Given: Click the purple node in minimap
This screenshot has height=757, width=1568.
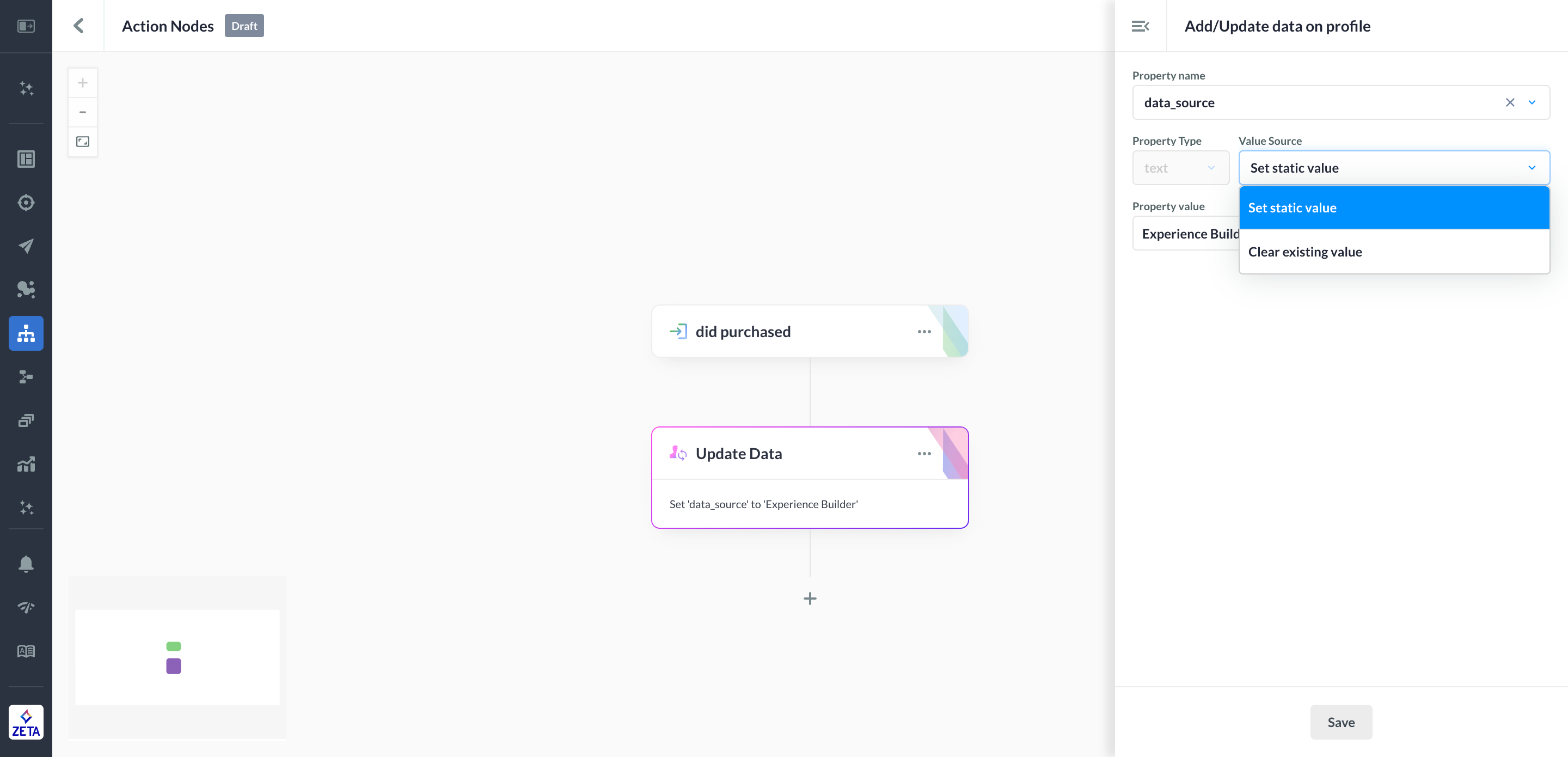Looking at the screenshot, I should pyautogui.click(x=174, y=666).
